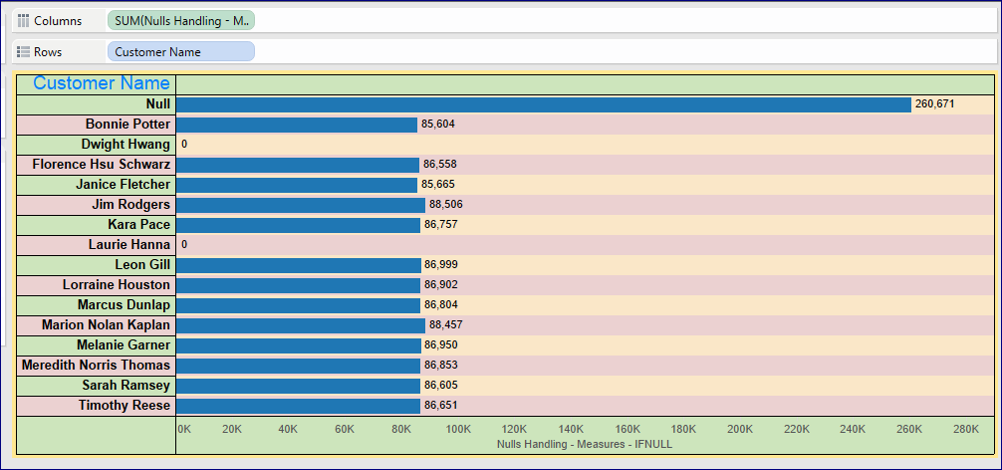Screen dimensions: 1002x470
Task: Click the Florence Hsu Schwarz row label
Action: [101, 165]
